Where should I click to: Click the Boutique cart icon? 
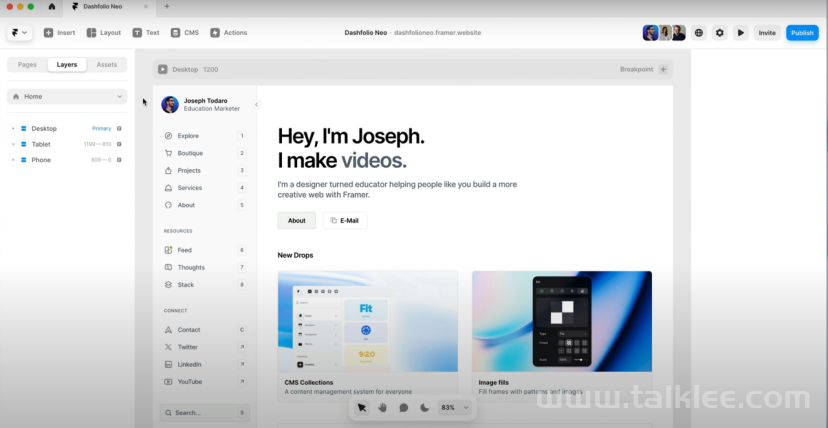[x=168, y=153]
